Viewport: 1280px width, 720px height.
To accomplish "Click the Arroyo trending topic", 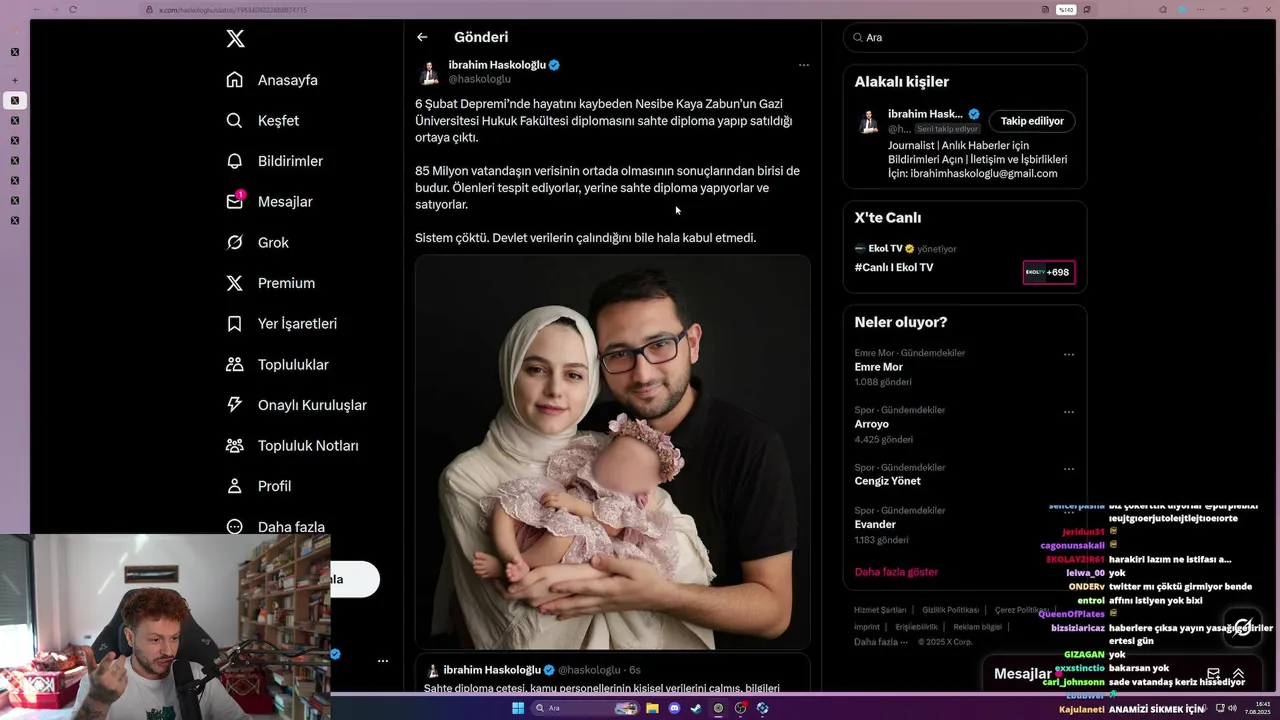I will point(871,424).
